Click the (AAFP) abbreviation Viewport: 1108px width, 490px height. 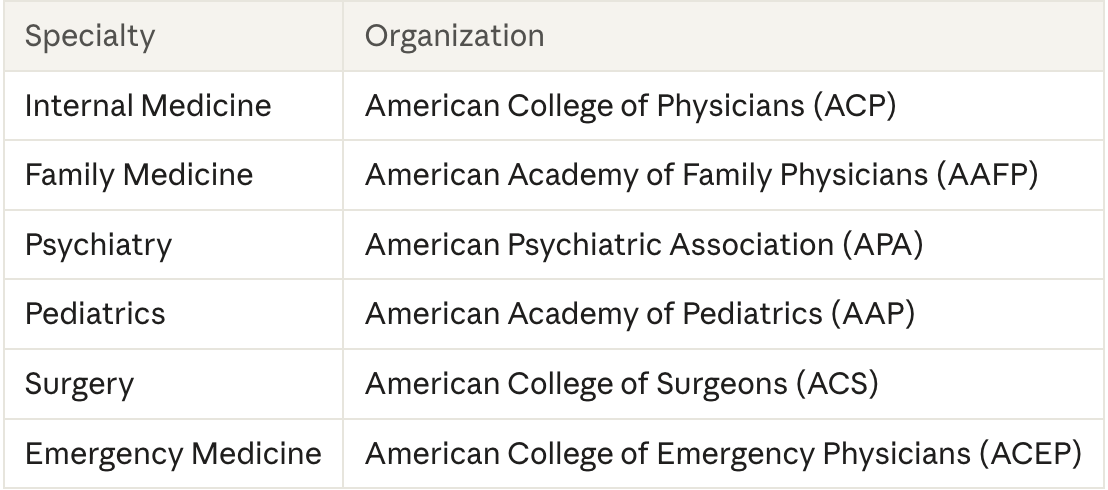[988, 175]
